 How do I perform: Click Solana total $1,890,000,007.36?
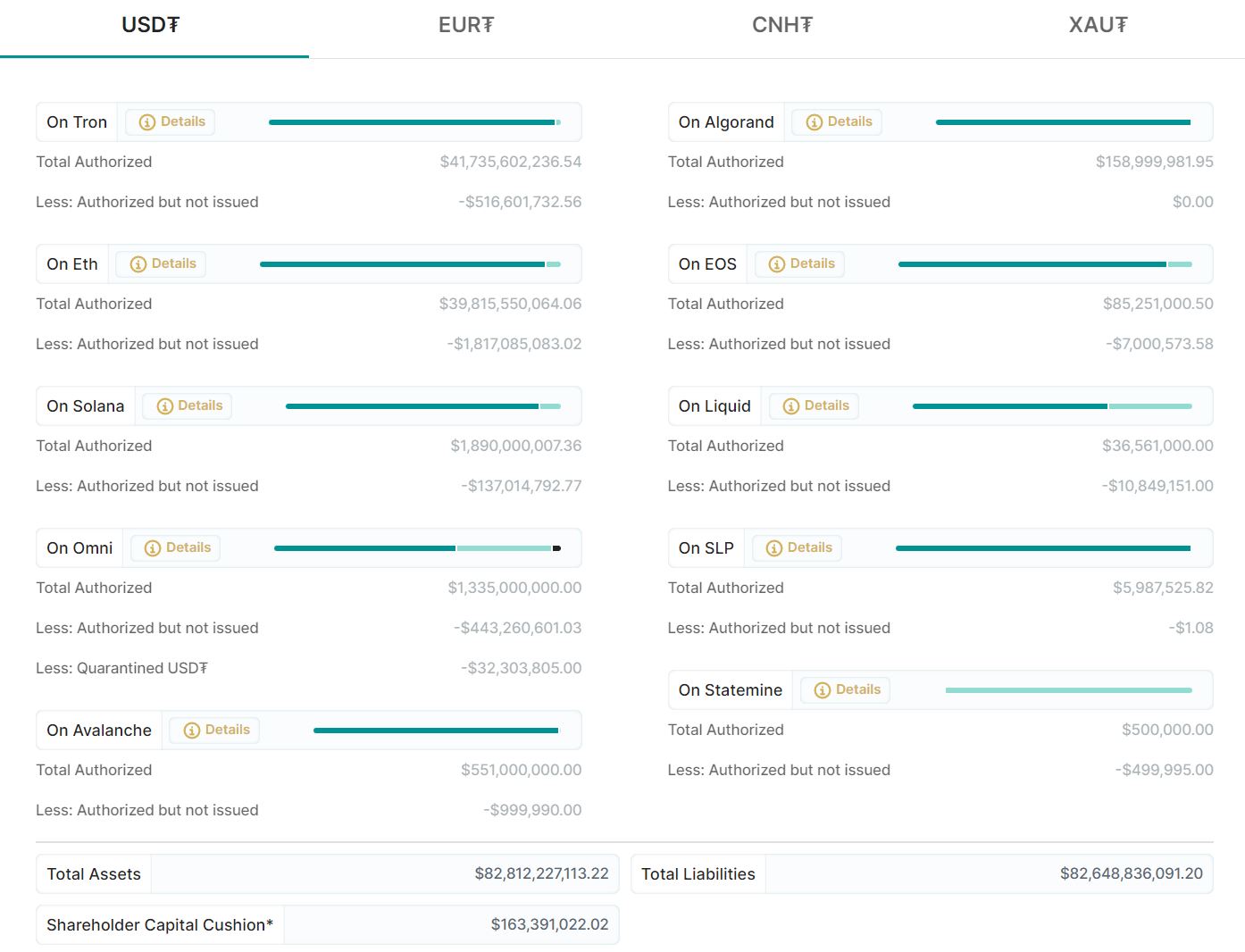point(516,446)
